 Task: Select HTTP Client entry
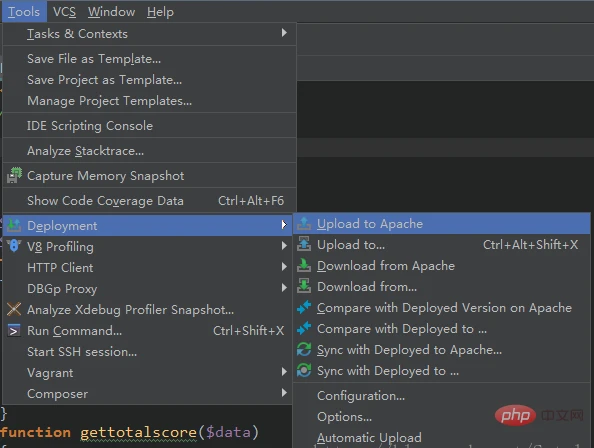point(148,268)
